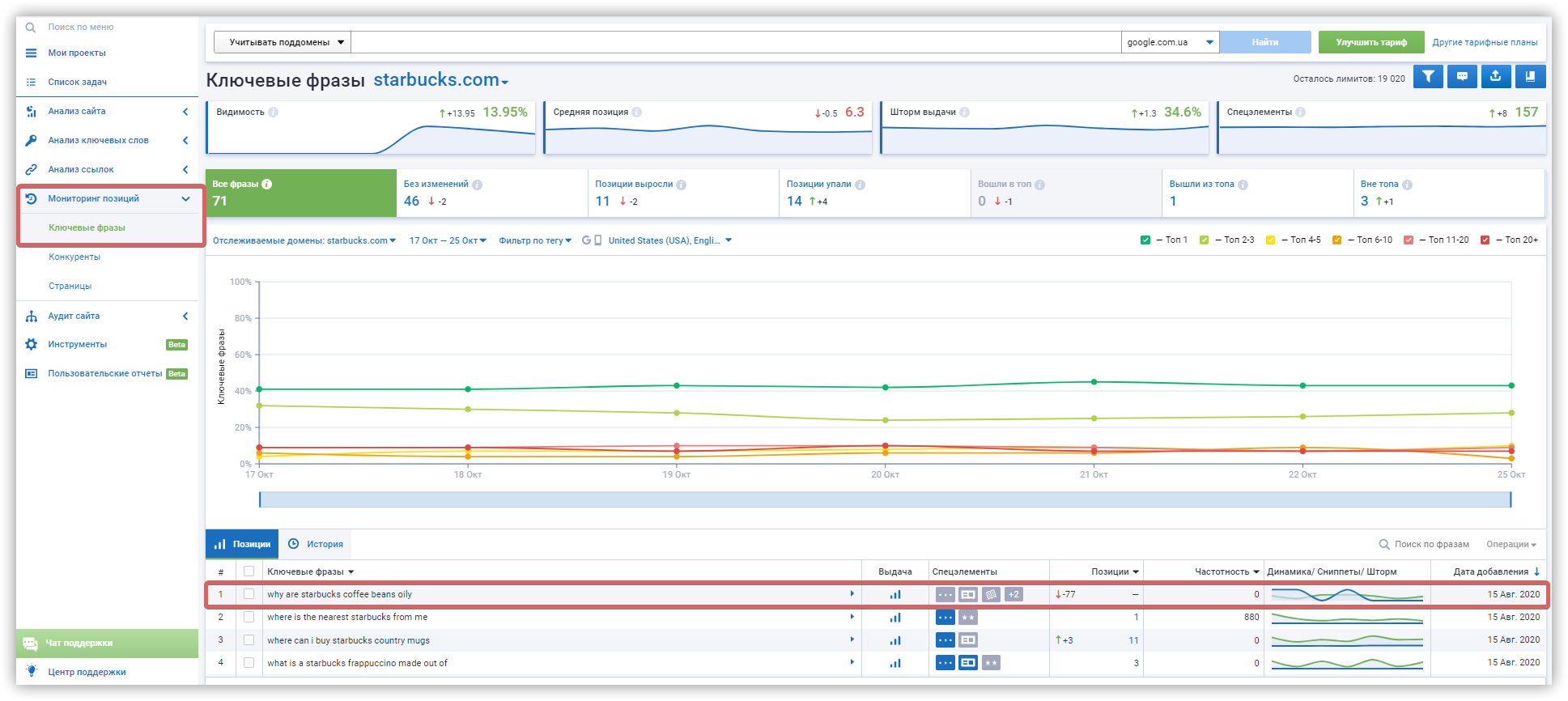1568x701 pixels.
Task: Open the 'google.com.ua' search engine dropdown
Action: [1171, 42]
